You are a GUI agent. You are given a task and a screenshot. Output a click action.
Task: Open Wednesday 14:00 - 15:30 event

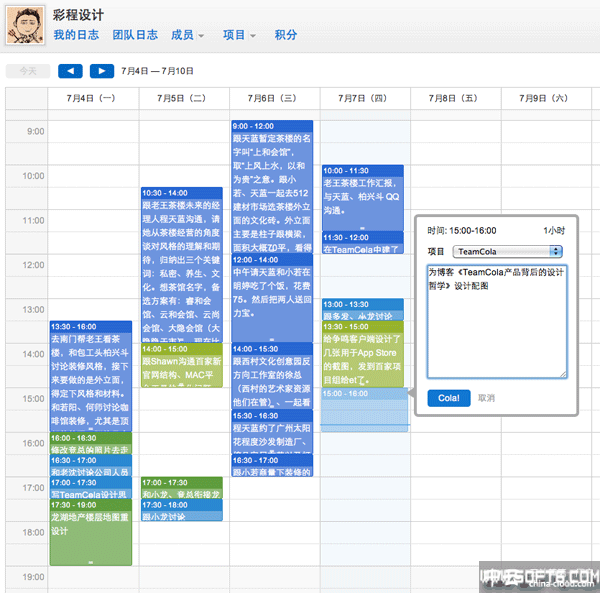[x=272, y=376]
